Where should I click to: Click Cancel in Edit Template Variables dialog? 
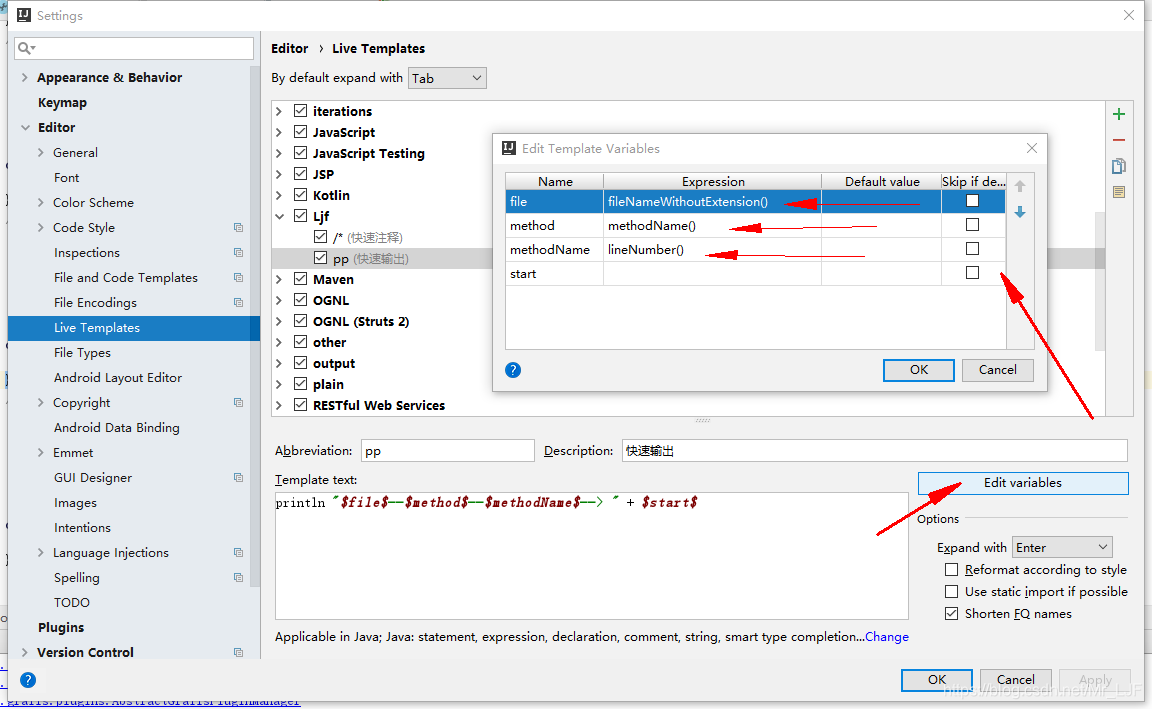(x=997, y=370)
